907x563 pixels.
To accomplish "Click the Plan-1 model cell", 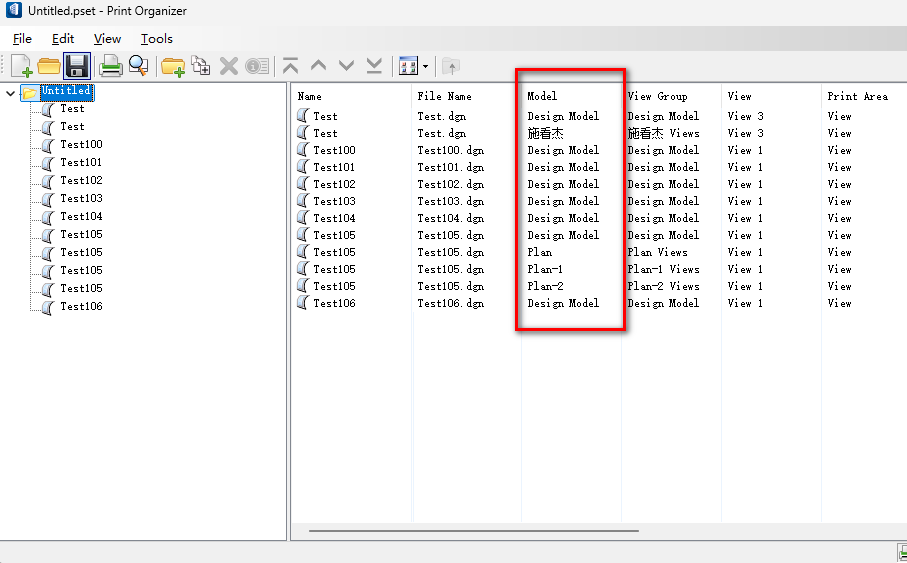I will [544, 269].
